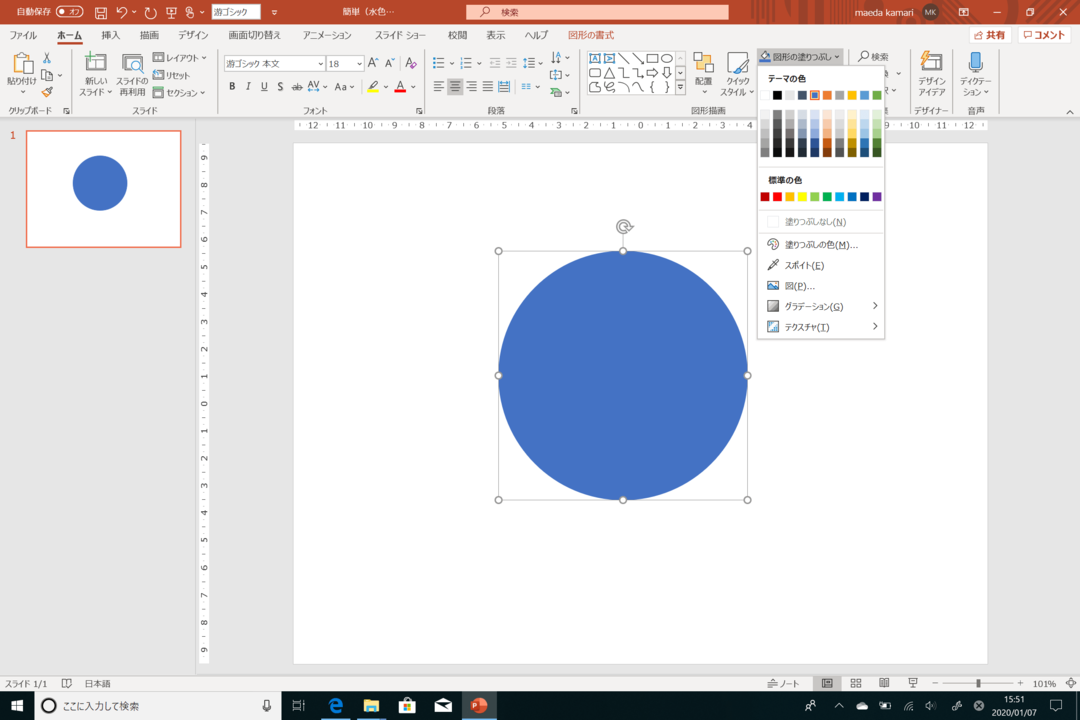Cut the selection with the scissors icon
1080x720 pixels.
pos(47,59)
